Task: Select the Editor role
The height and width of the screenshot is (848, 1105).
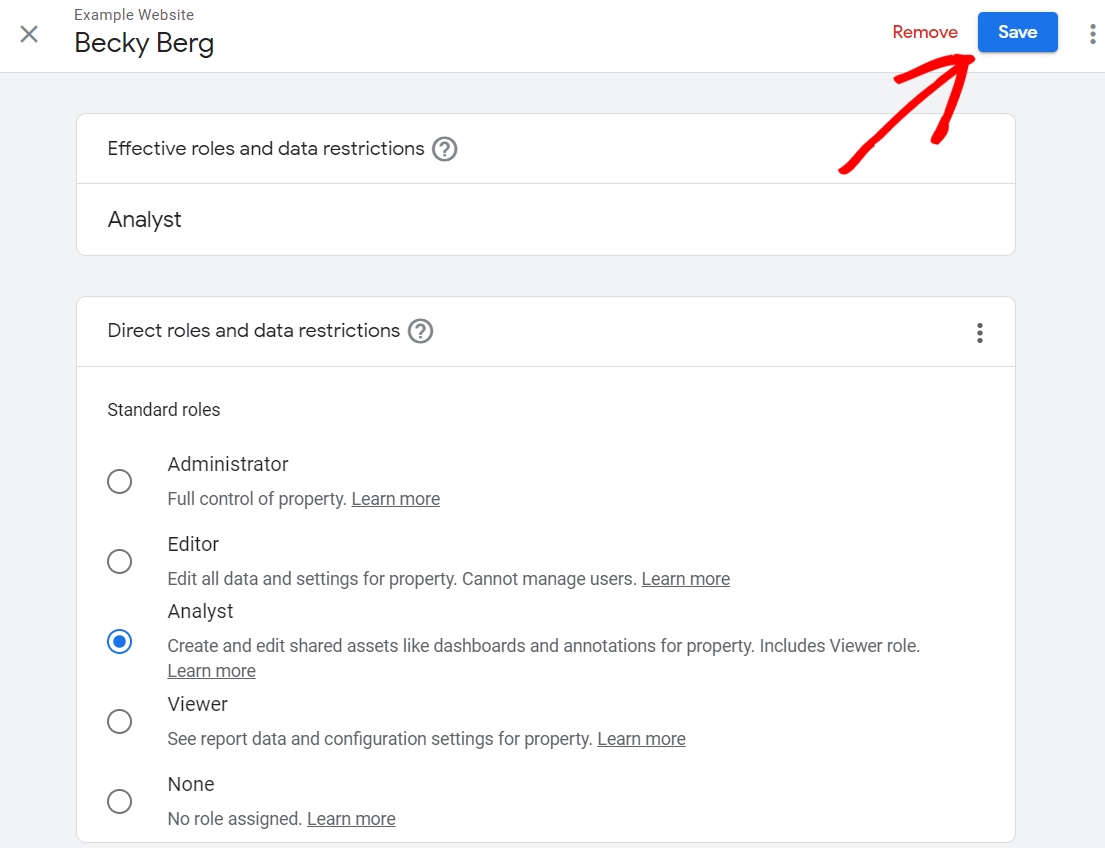Action: (119, 561)
